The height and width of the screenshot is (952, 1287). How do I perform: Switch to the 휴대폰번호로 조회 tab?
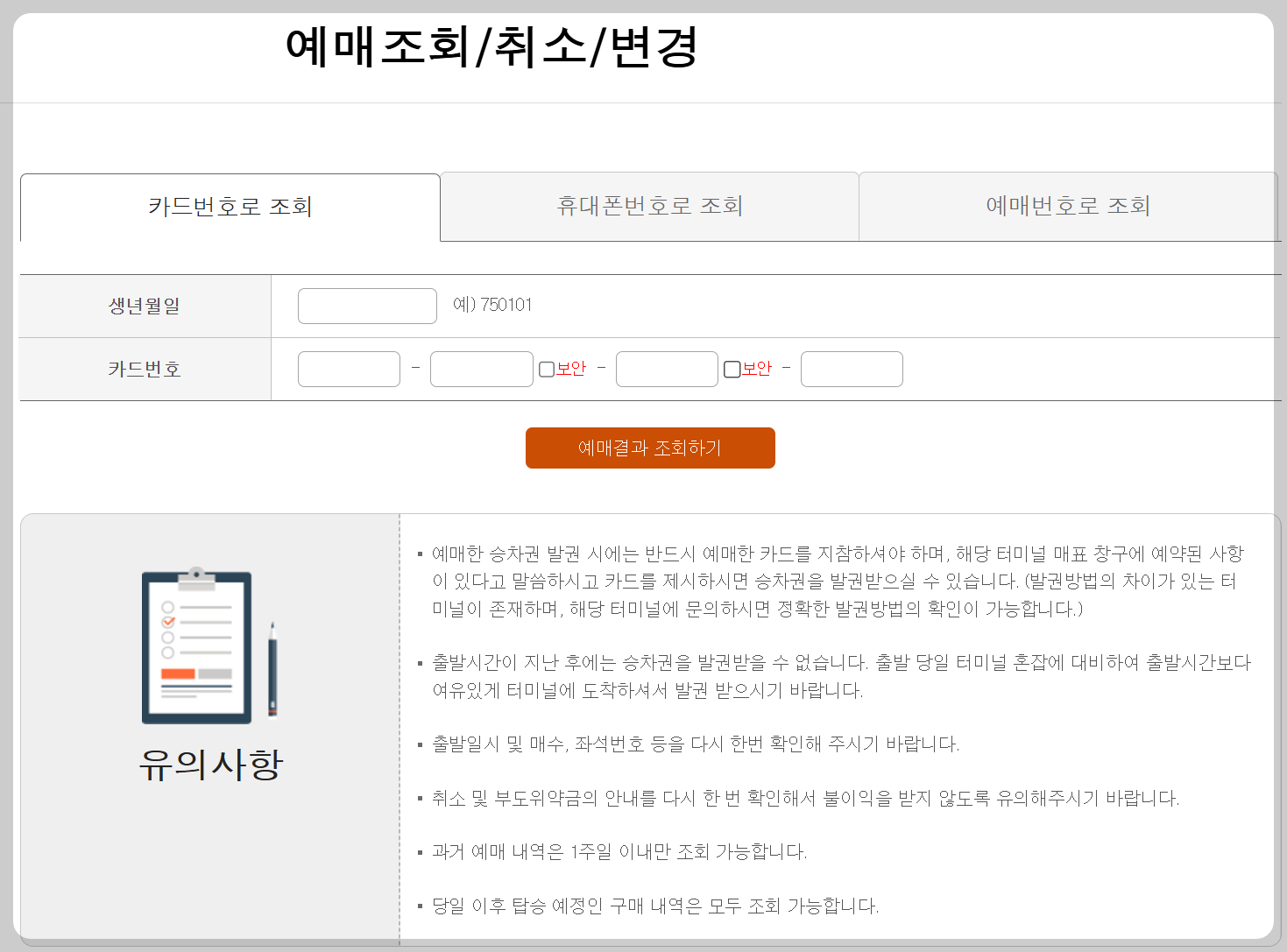(x=649, y=207)
